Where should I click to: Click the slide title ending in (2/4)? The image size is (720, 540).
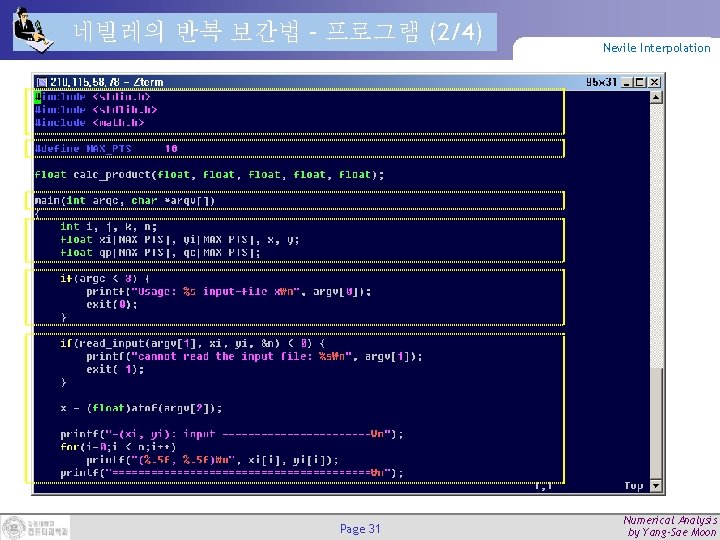coord(277,32)
